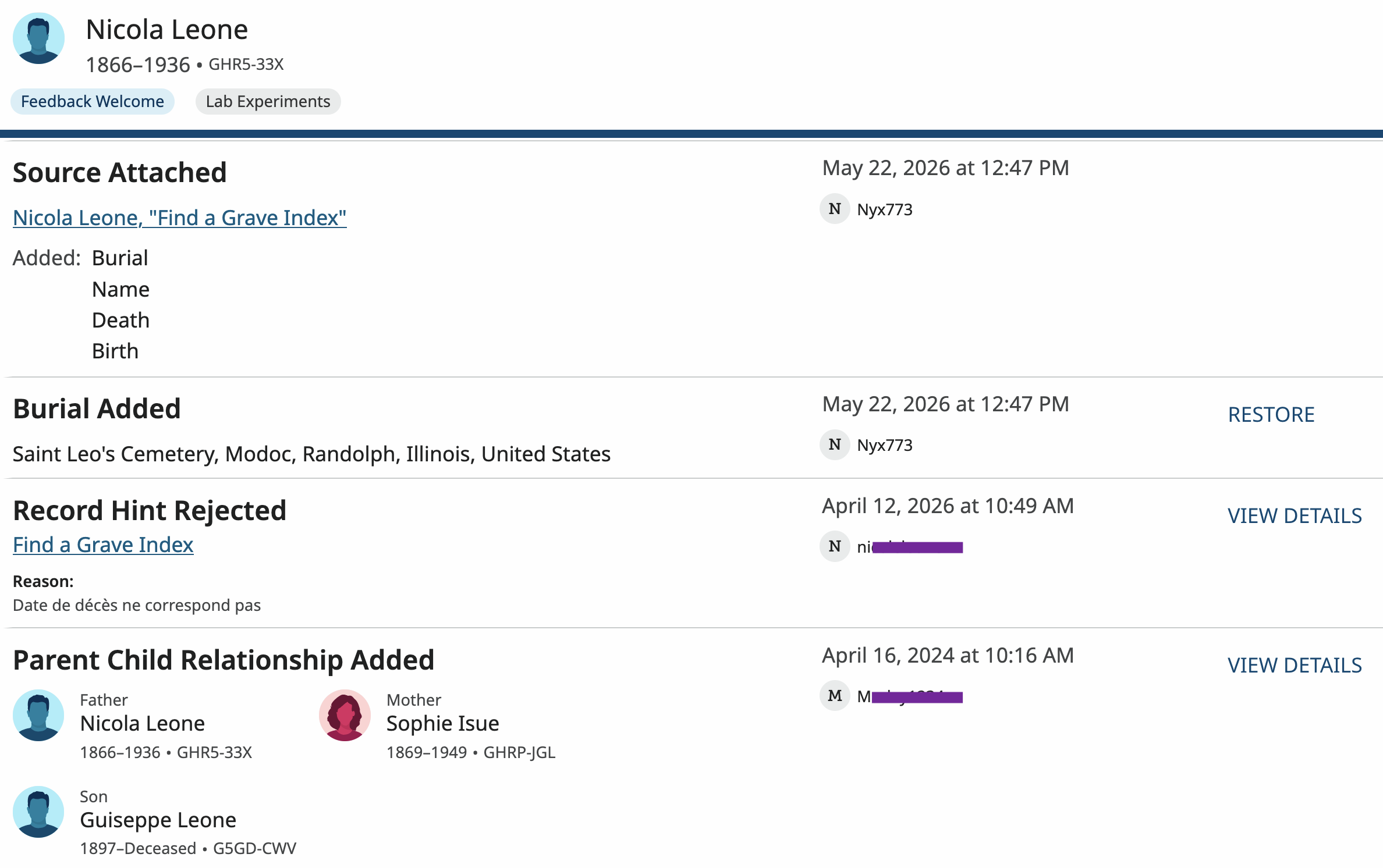Click the Son Guiseppe Leone portrait icon
Viewport: 1383px width, 868px height.
point(38,812)
